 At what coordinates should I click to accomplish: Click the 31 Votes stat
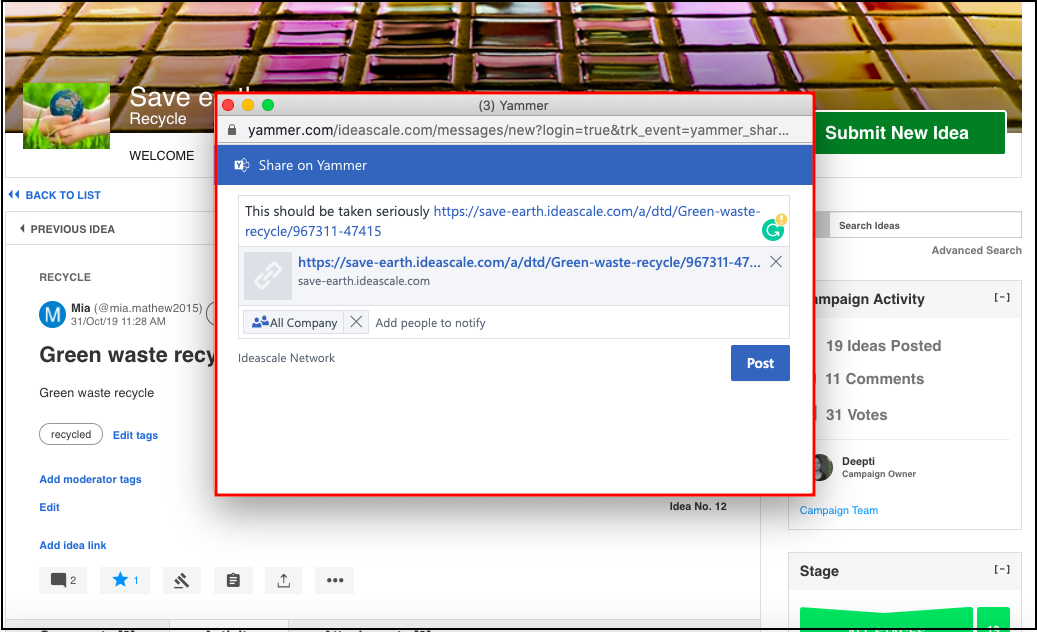(856, 415)
